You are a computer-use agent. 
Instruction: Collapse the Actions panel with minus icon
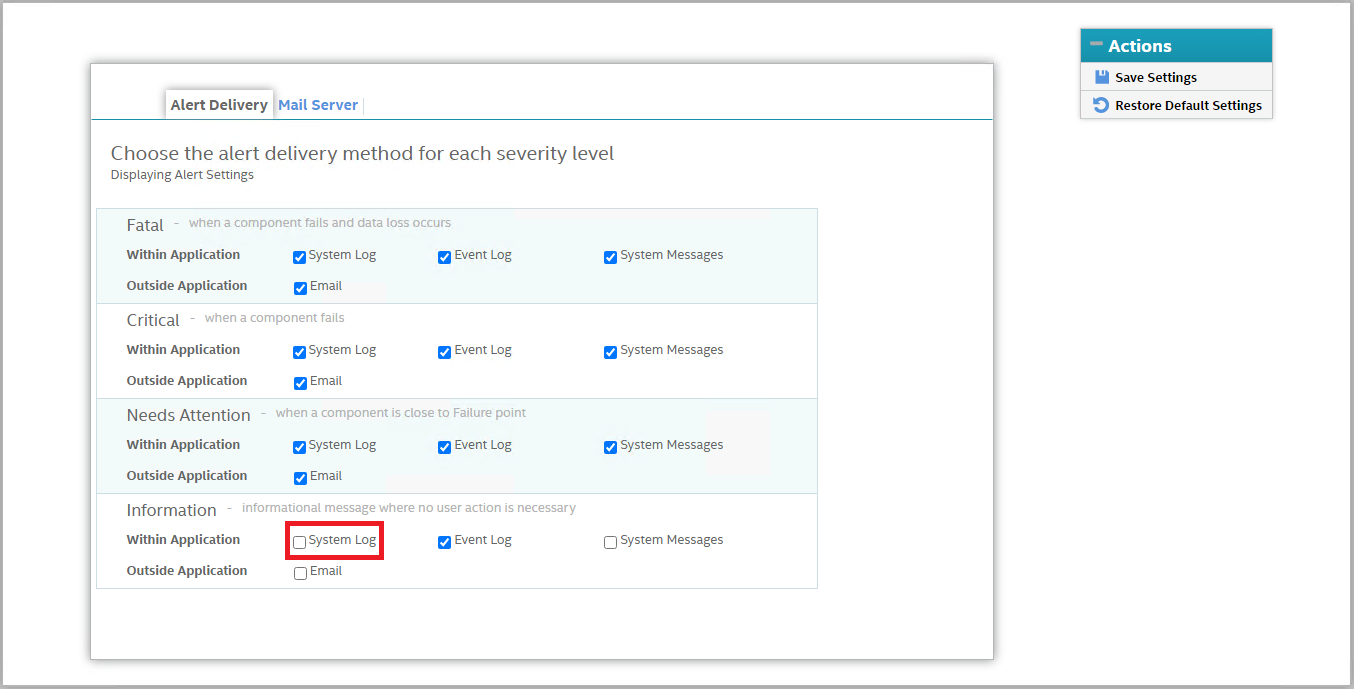pyautogui.click(x=1096, y=45)
